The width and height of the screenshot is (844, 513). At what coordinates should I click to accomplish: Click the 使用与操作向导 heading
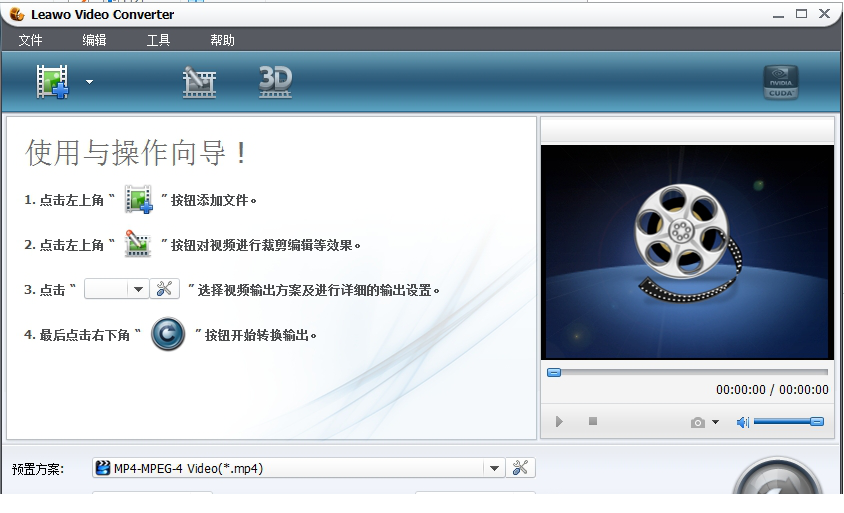click(x=136, y=152)
